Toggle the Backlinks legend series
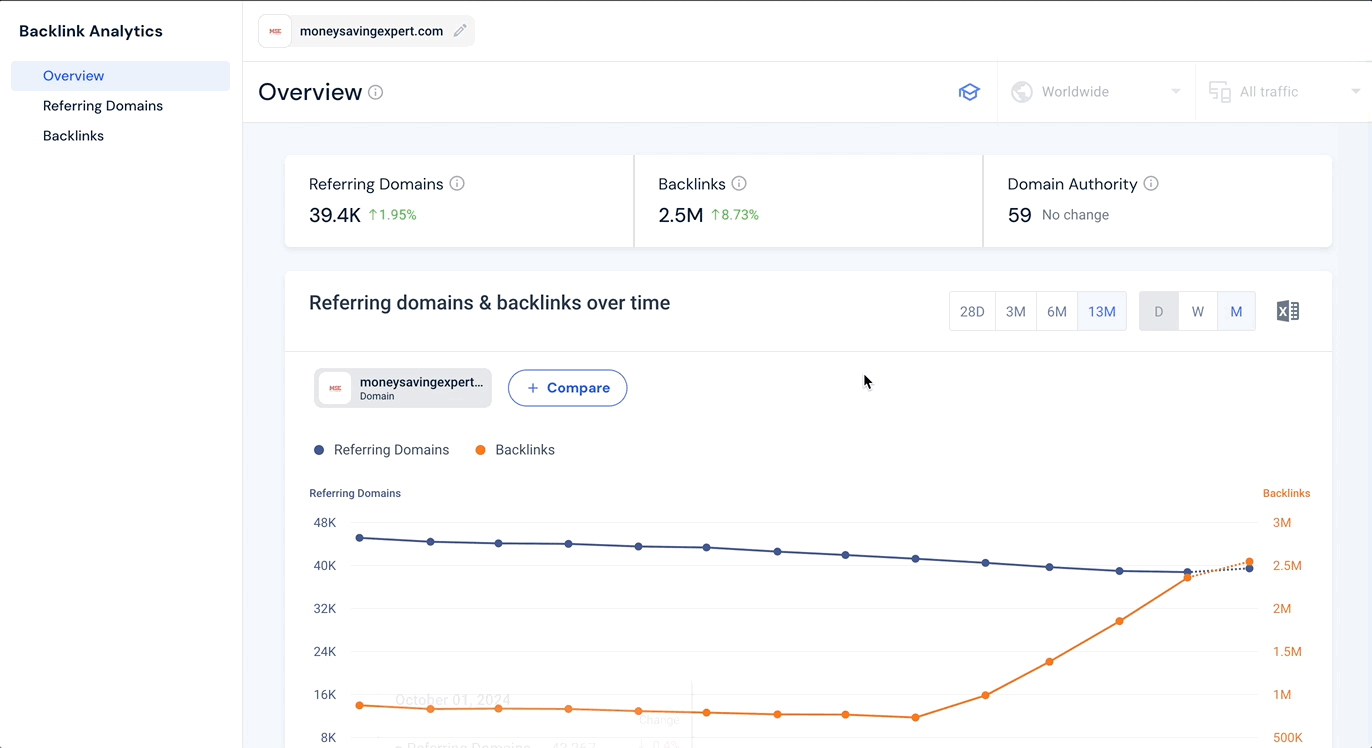This screenshot has width=1372, height=748. pyautogui.click(x=515, y=450)
